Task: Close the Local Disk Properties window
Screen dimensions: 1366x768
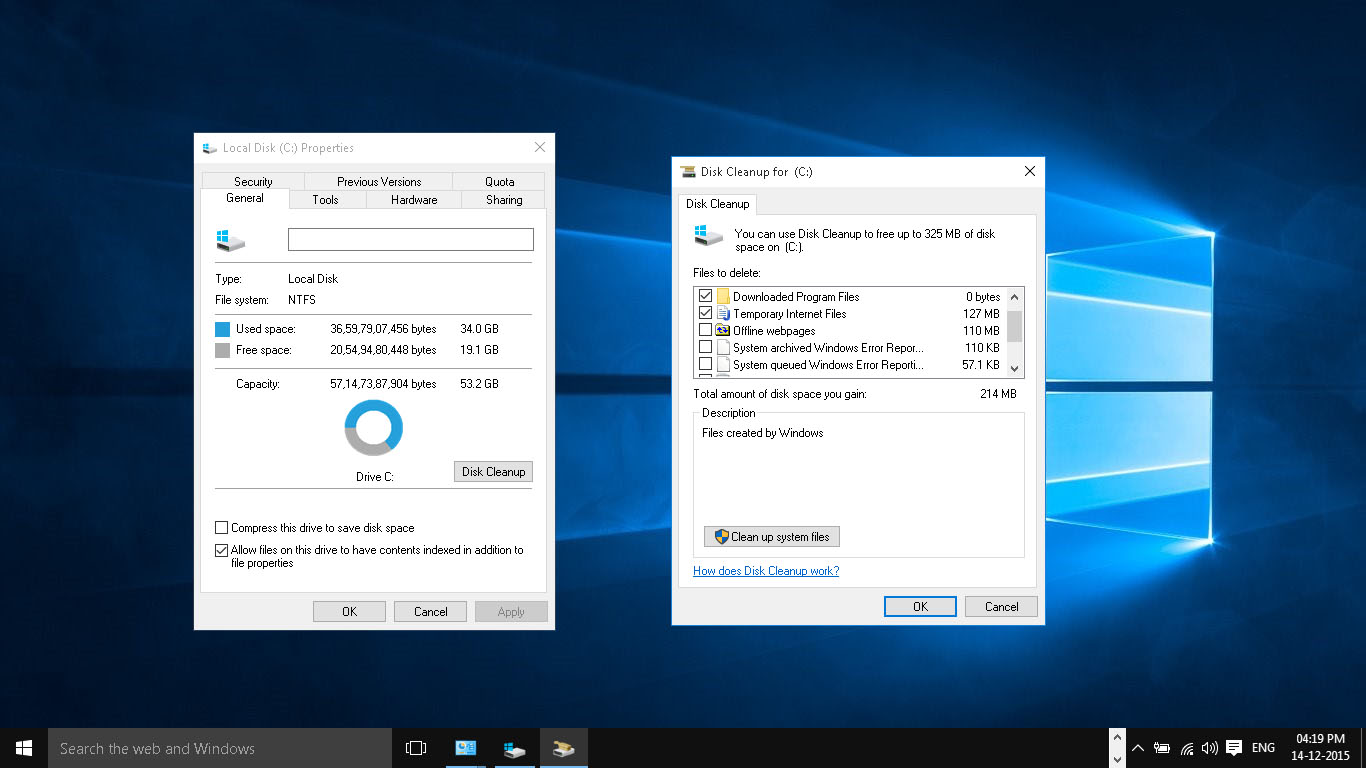Action: click(540, 148)
